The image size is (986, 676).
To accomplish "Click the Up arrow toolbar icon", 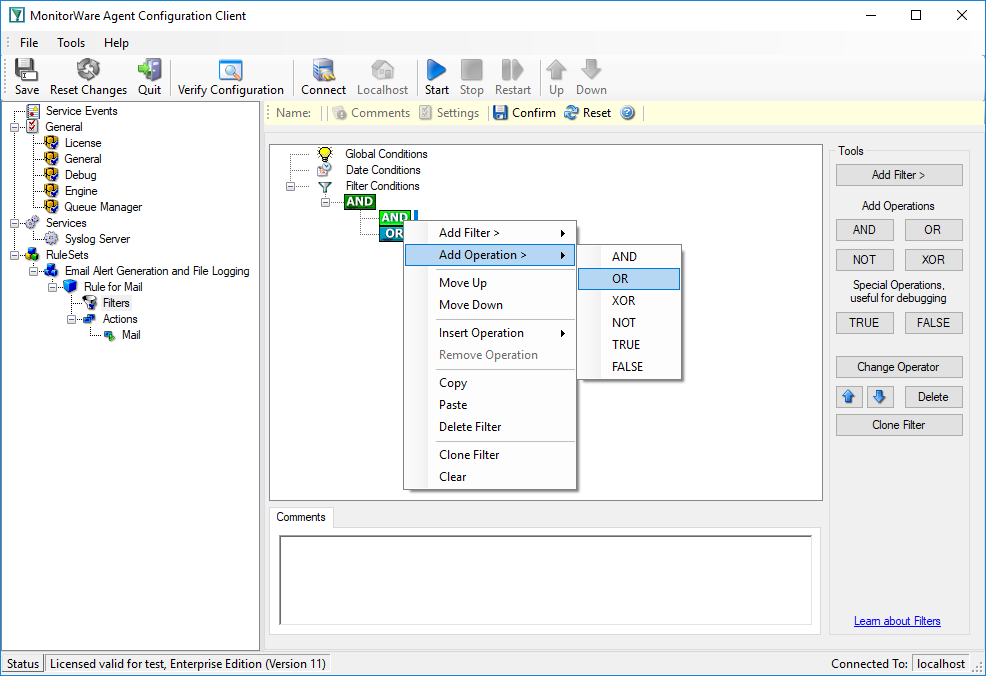I will 556,70.
